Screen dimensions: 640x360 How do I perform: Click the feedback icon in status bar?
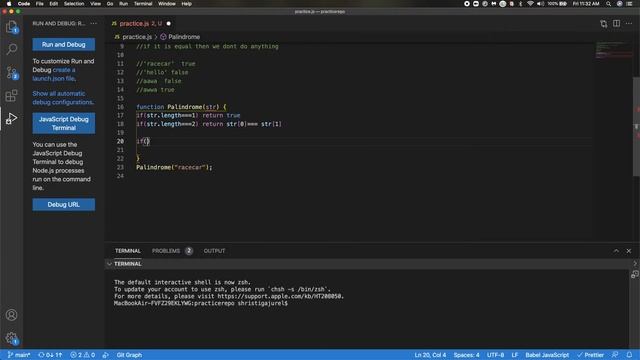pyautogui.click(x=615, y=355)
